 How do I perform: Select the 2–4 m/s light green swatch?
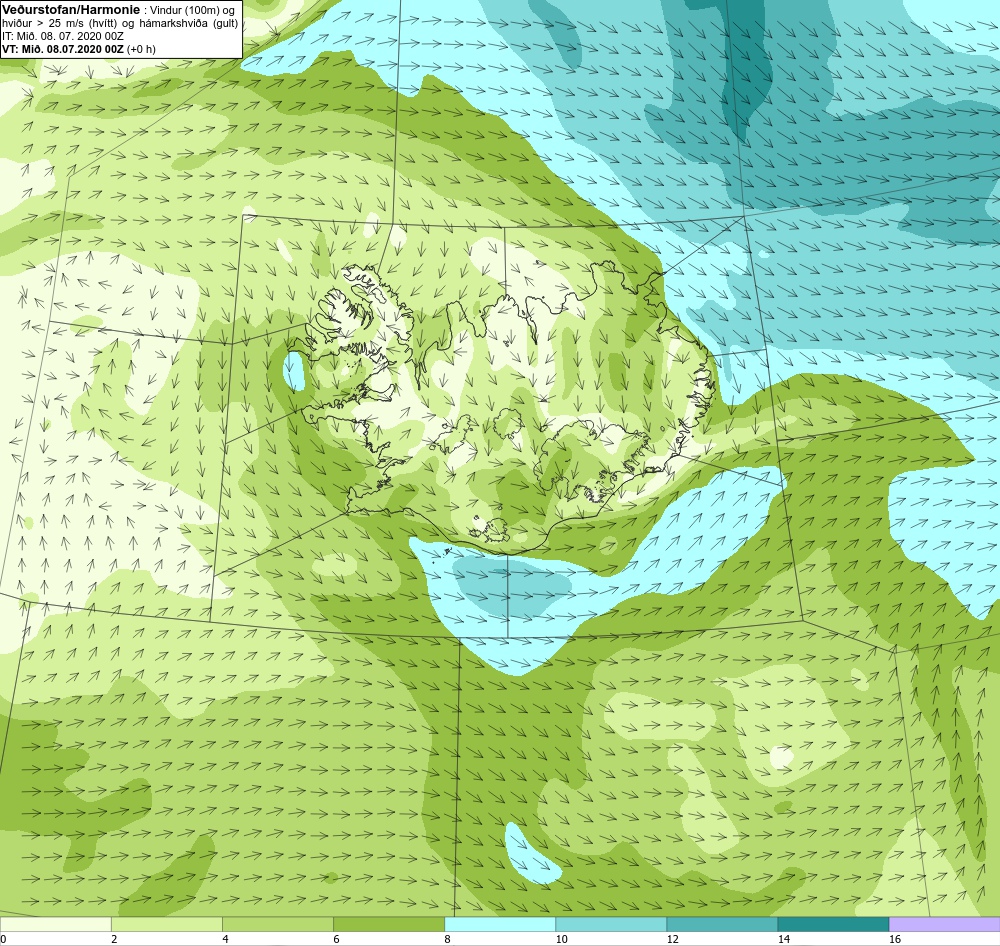click(x=167, y=924)
